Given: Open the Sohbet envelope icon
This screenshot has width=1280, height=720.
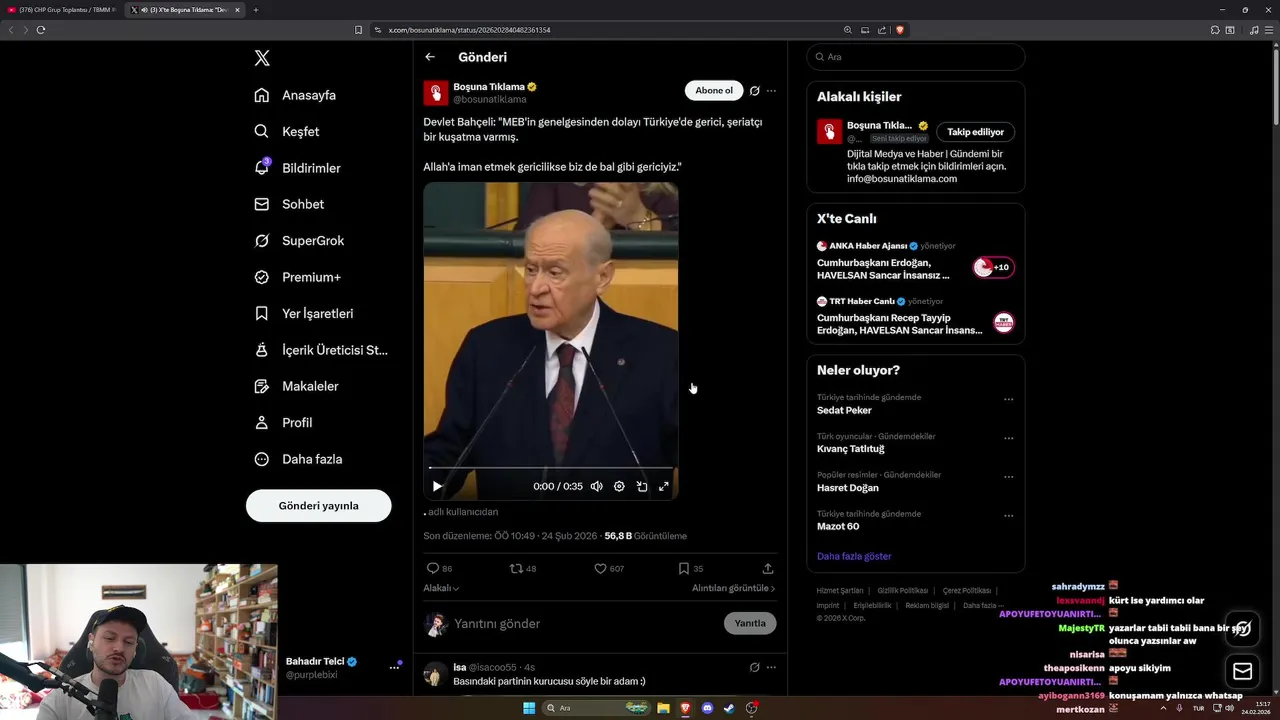Looking at the screenshot, I should (x=262, y=204).
